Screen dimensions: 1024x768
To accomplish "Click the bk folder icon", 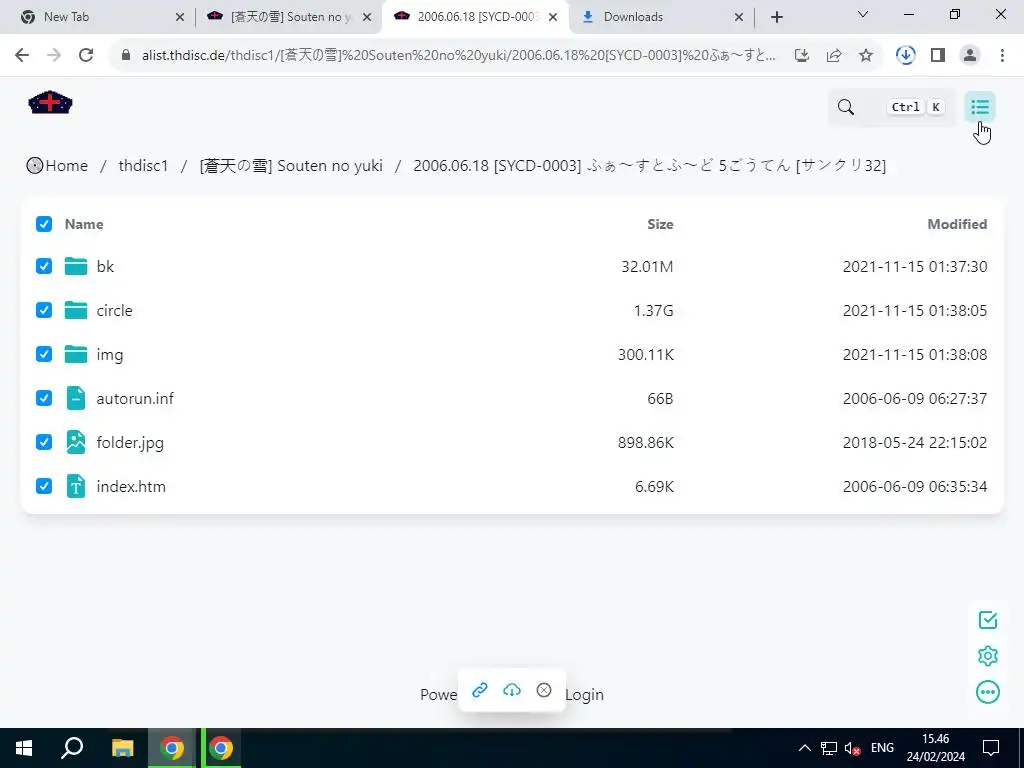I will 76,266.
